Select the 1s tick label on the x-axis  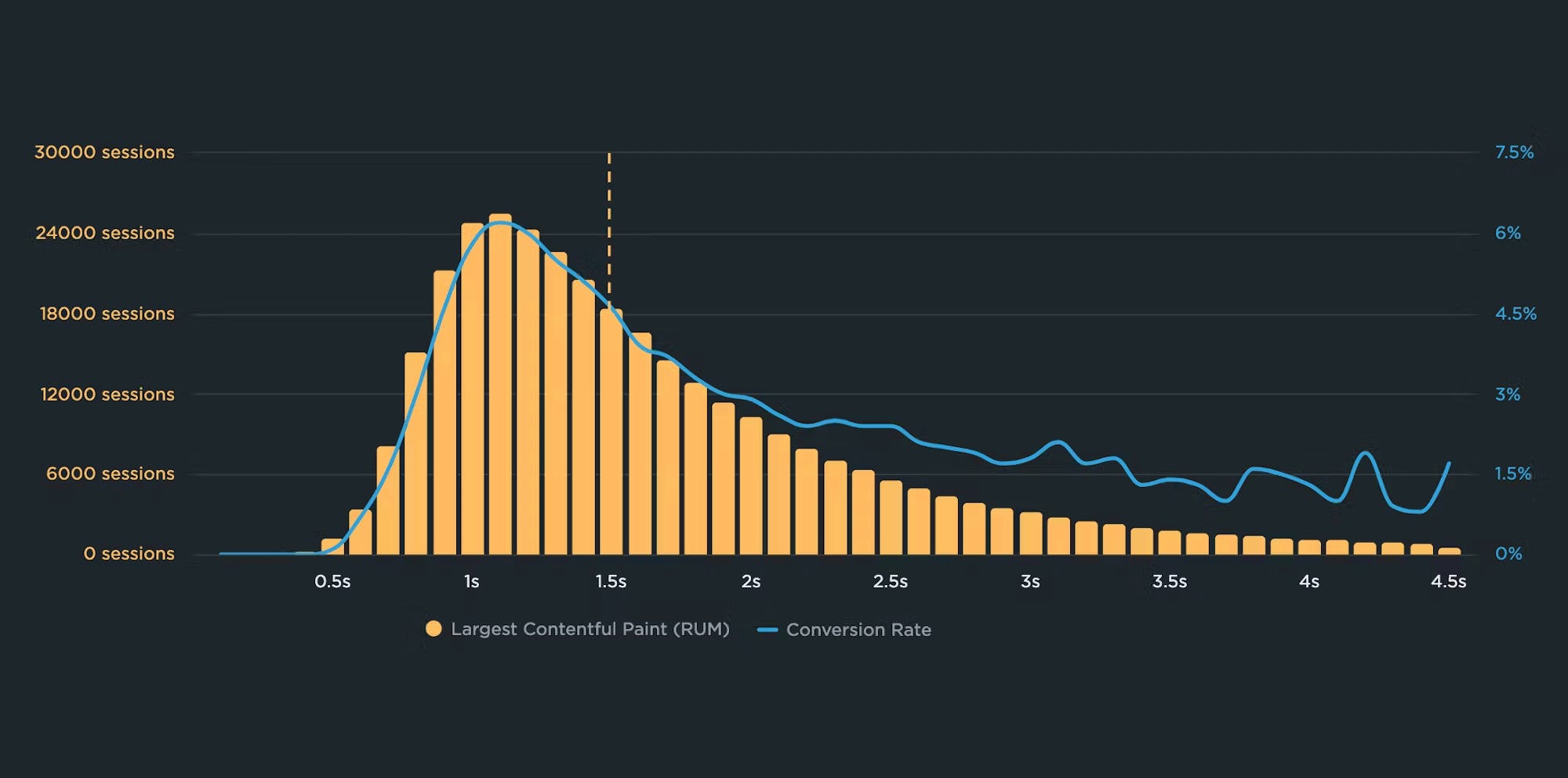pyautogui.click(x=471, y=582)
